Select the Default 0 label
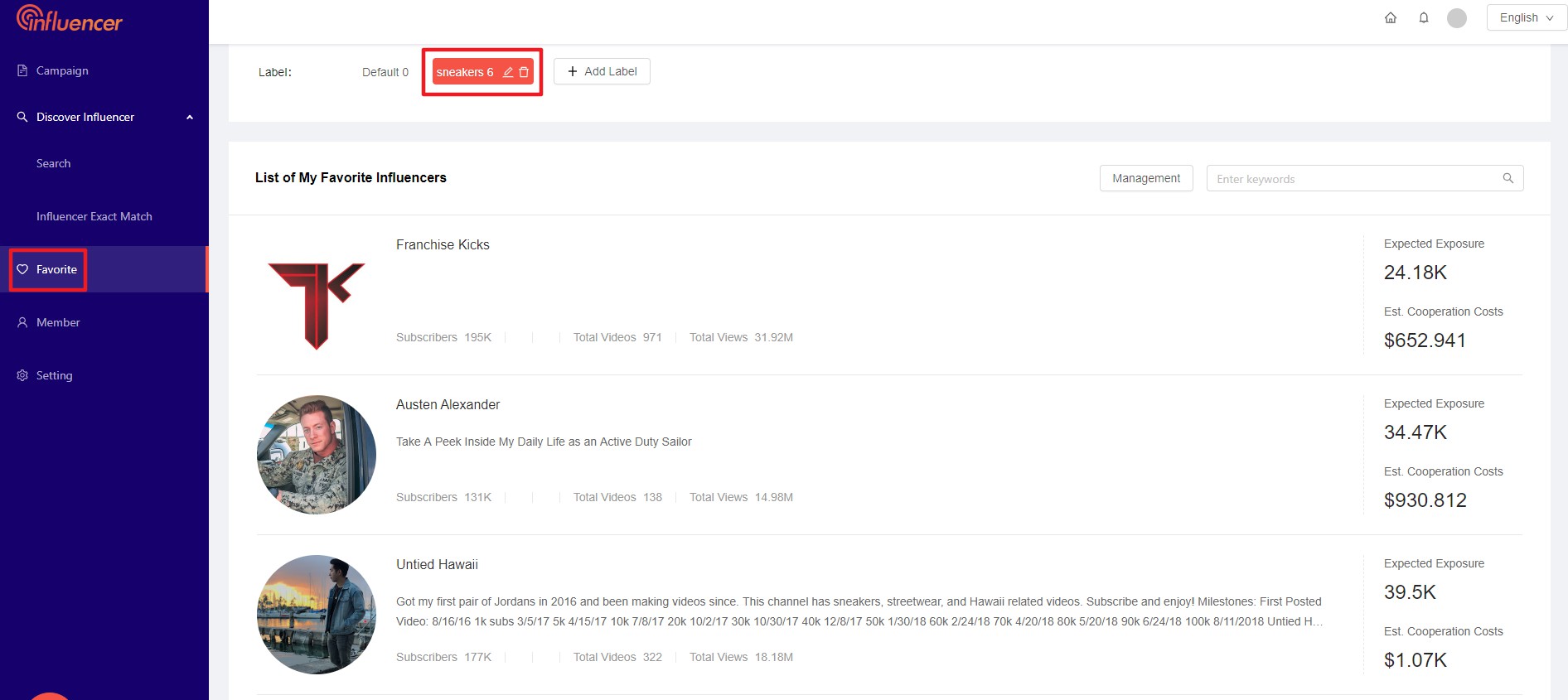 click(x=385, y=72)
